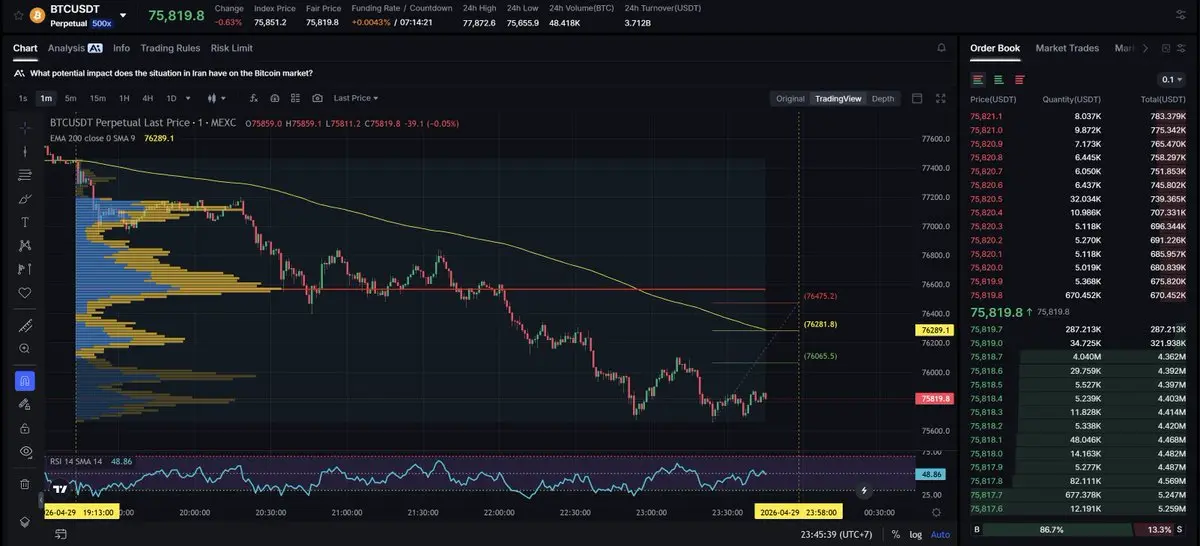Select the crosshair cursor tool
The image size is (1200, 546).
[25, 127]
